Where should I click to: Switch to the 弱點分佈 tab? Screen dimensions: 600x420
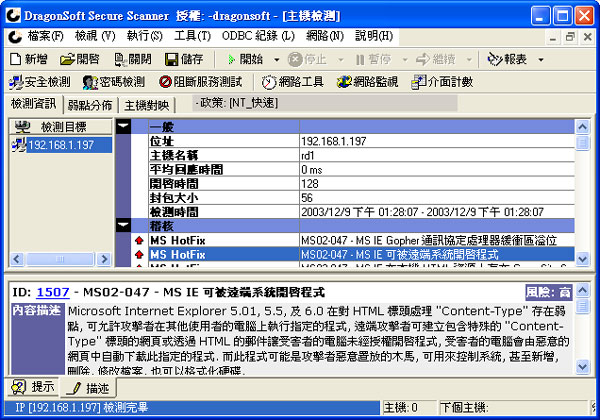[91, 105]
